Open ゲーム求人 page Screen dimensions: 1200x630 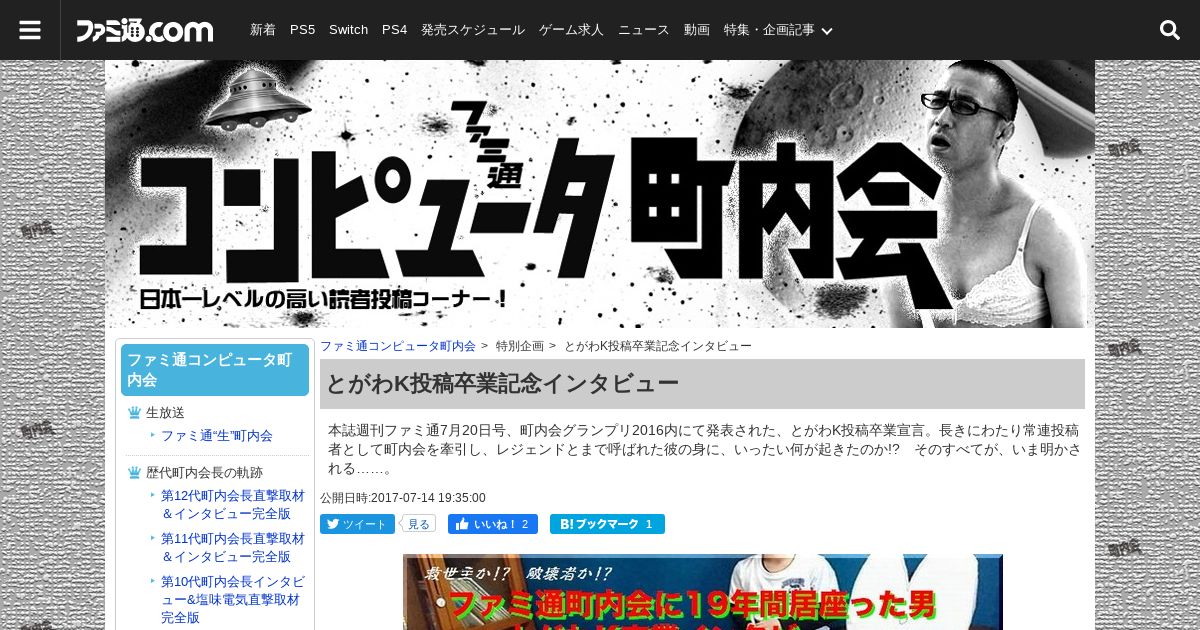[571, 30]
